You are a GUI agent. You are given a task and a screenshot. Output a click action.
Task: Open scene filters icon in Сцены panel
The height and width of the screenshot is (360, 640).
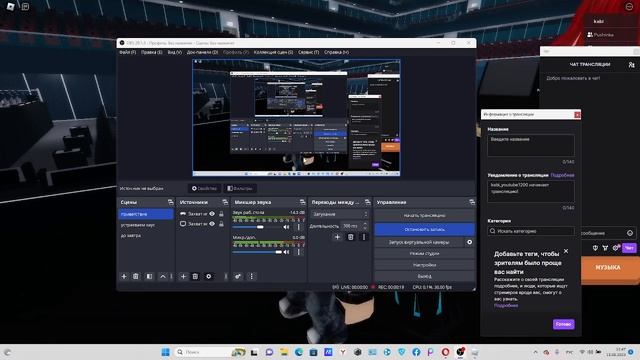[x=149, y=276]
